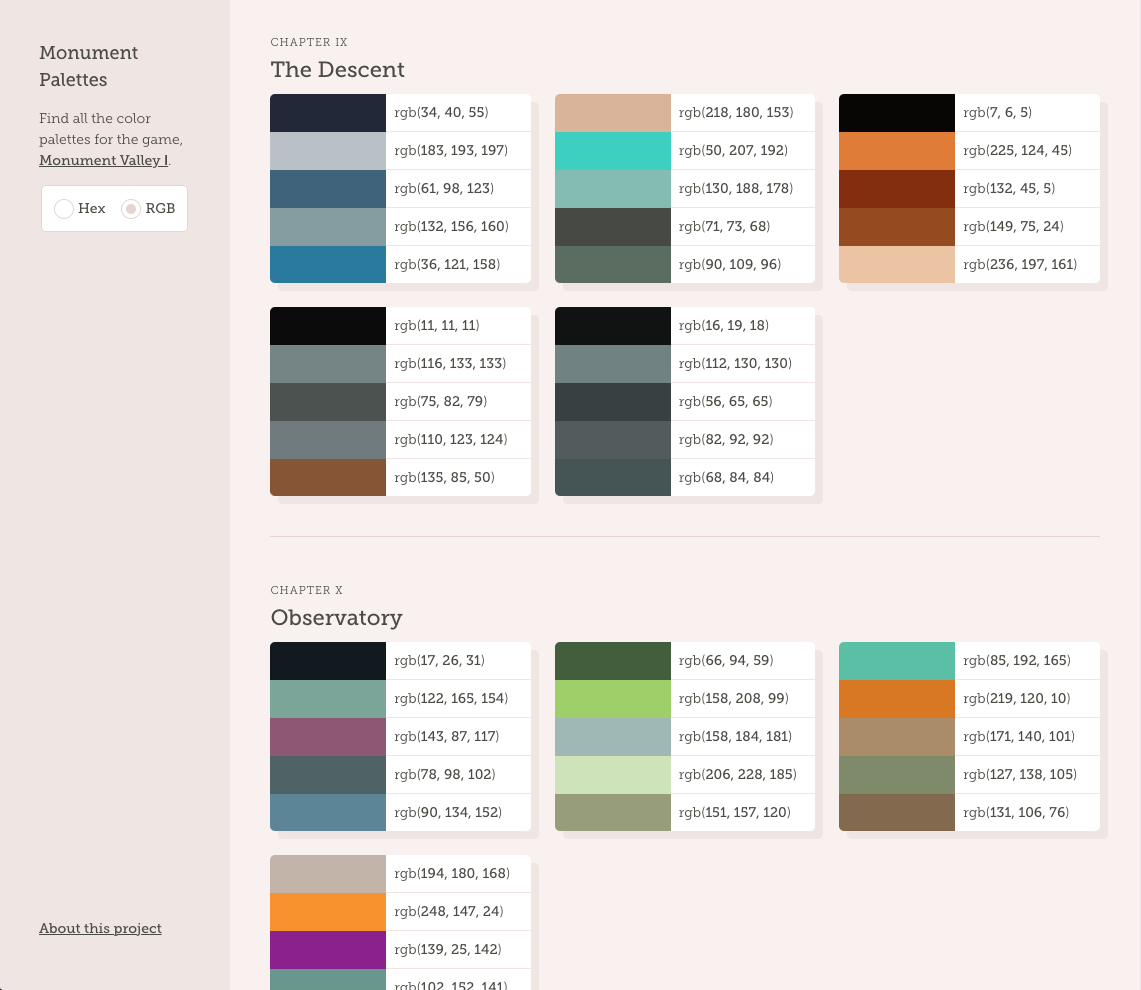This screenshot has width=1141, height=990.
Task: Click the mint rgb(85, 192, 165) swatch
Action: click(897, 660)
